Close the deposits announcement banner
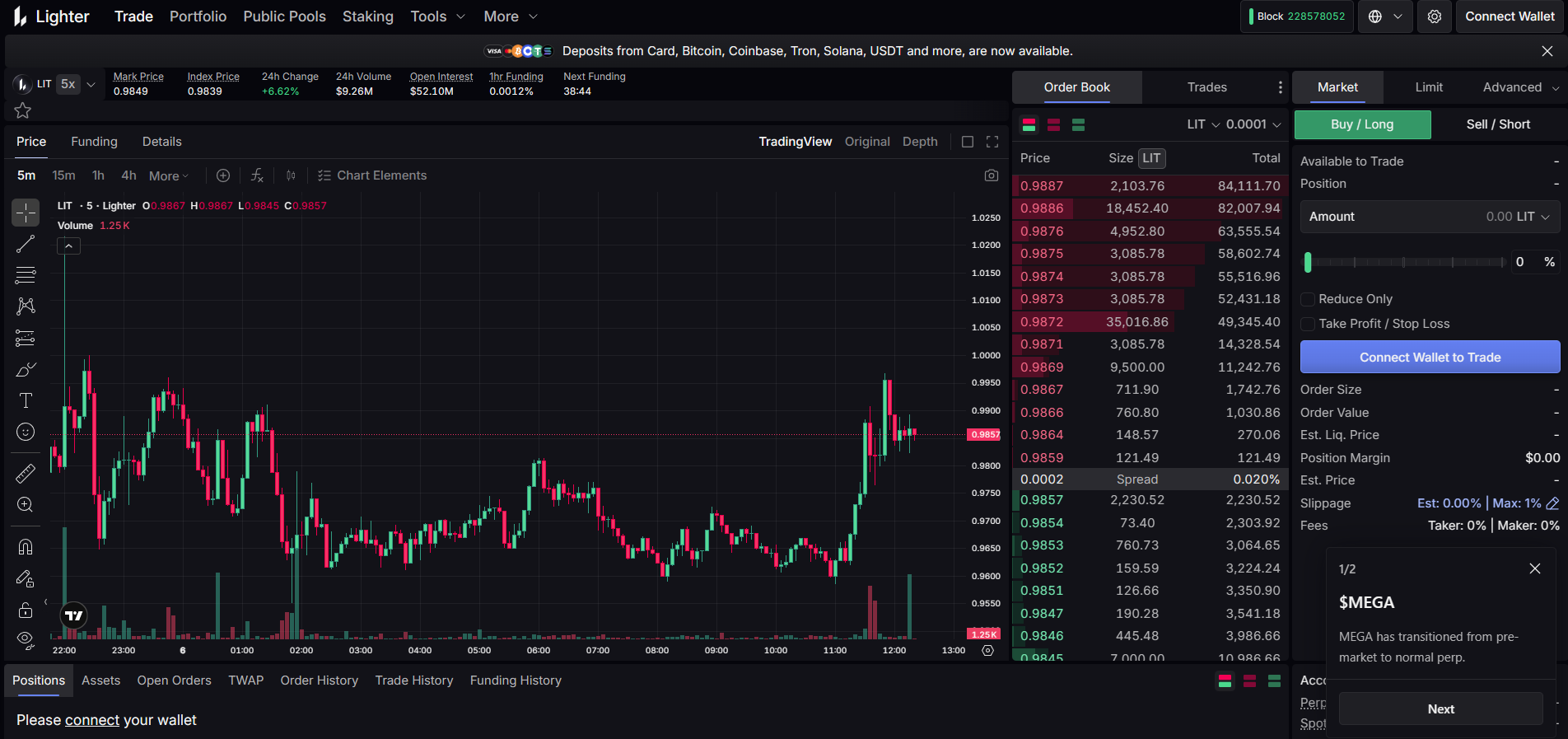1568x739 pixels. (x=1547, y=51)
